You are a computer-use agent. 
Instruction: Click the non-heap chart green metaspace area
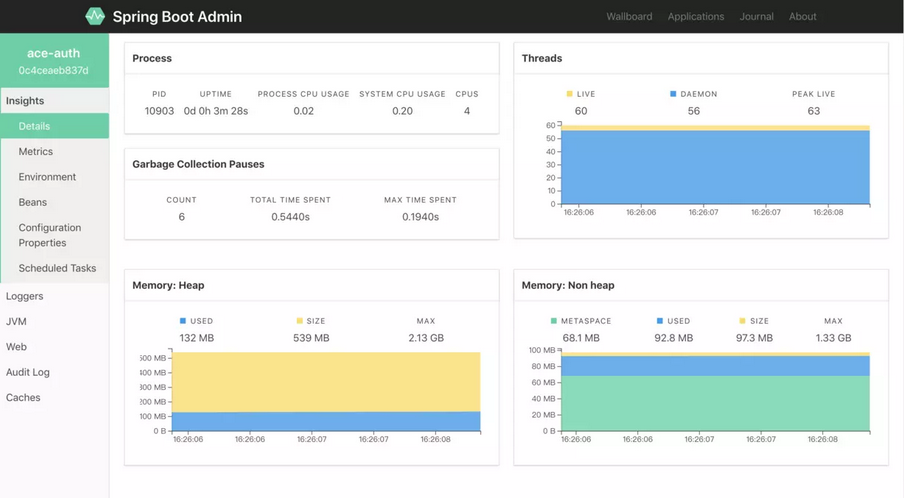[x=715, y=403]
